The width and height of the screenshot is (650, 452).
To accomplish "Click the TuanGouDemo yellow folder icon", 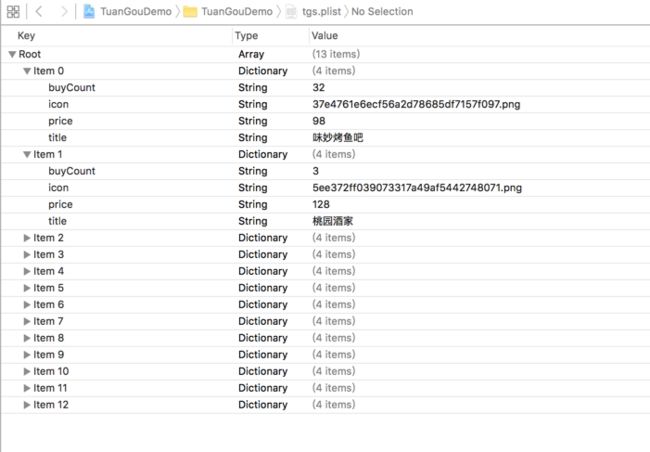I will pyautogui.click(x=190, y=12).
